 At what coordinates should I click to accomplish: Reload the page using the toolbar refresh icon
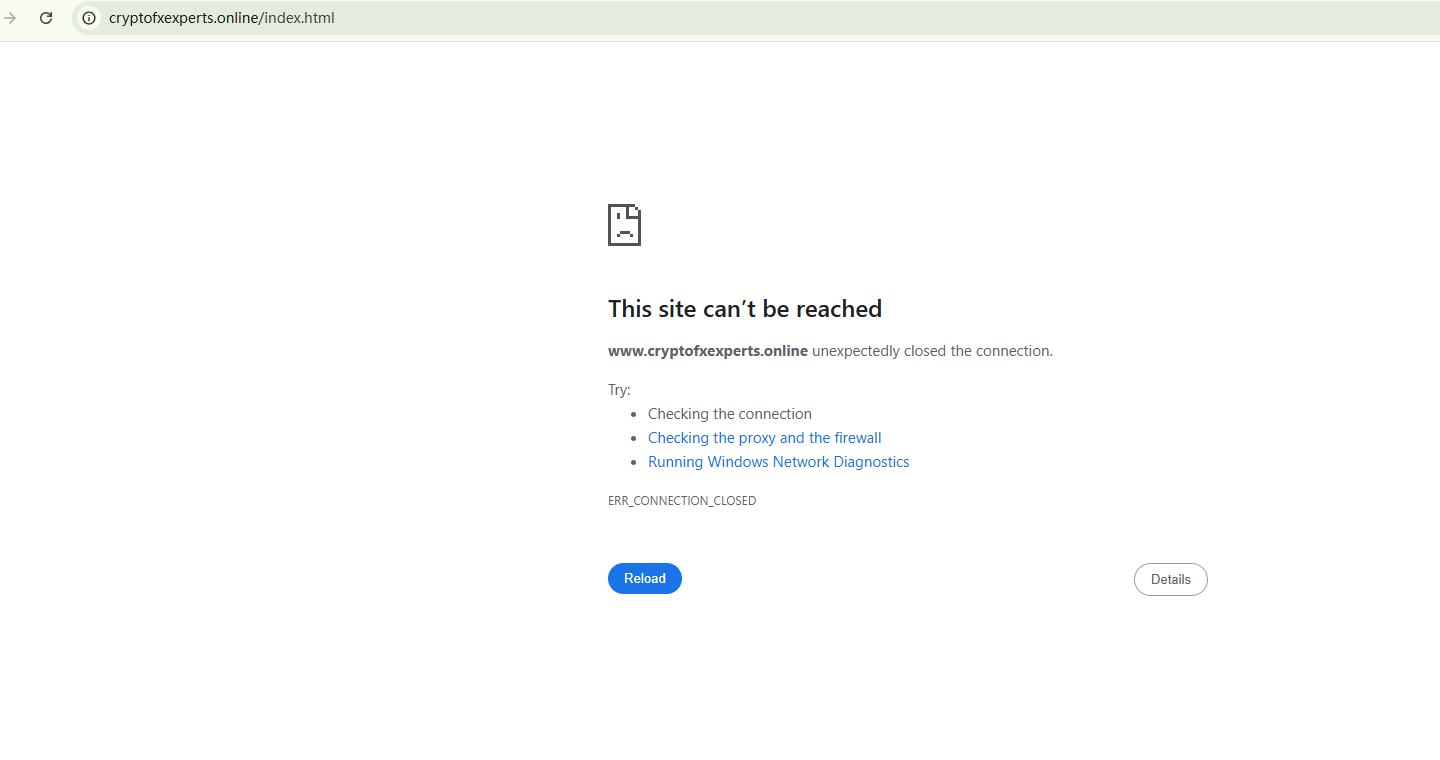click(46, 18)
